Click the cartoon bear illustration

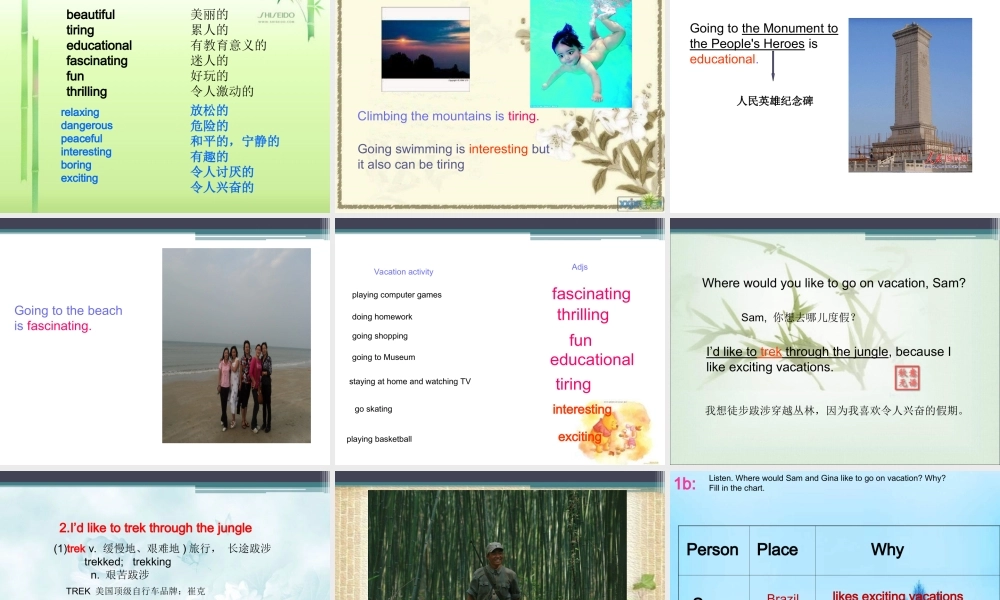pos(615,430)
